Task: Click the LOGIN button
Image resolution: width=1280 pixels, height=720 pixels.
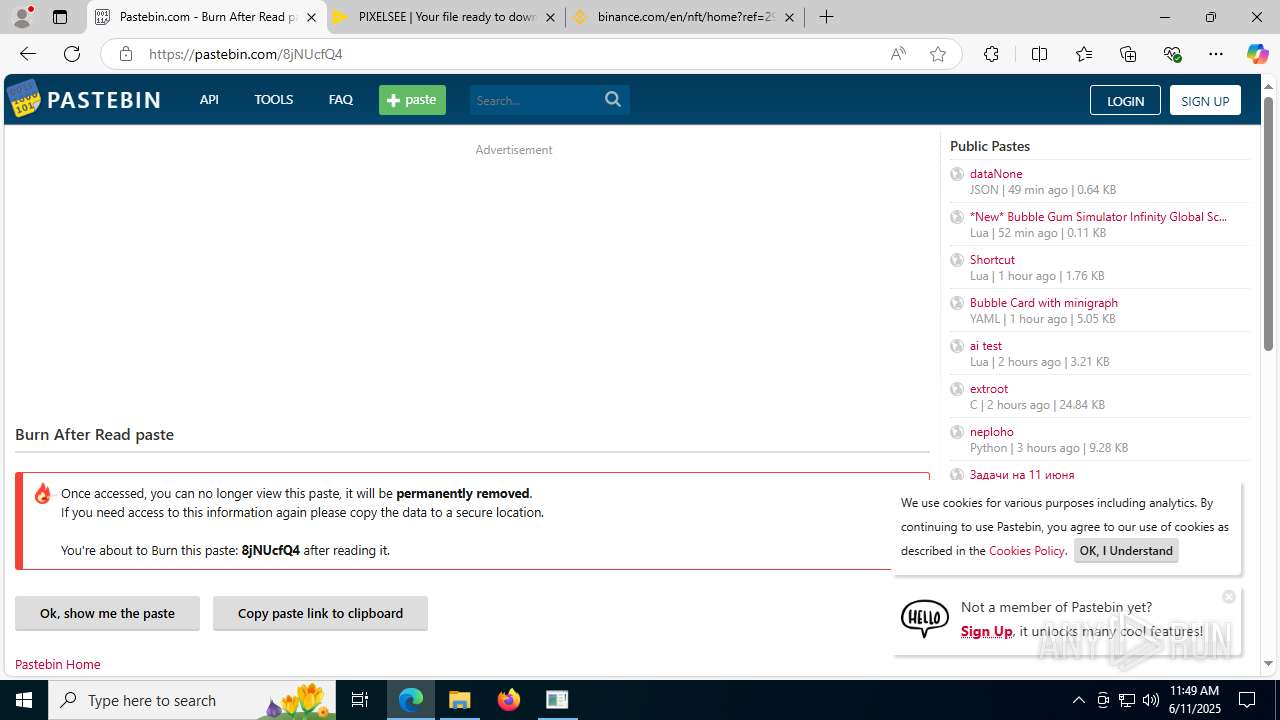Action: click(x=1125, y=100)
